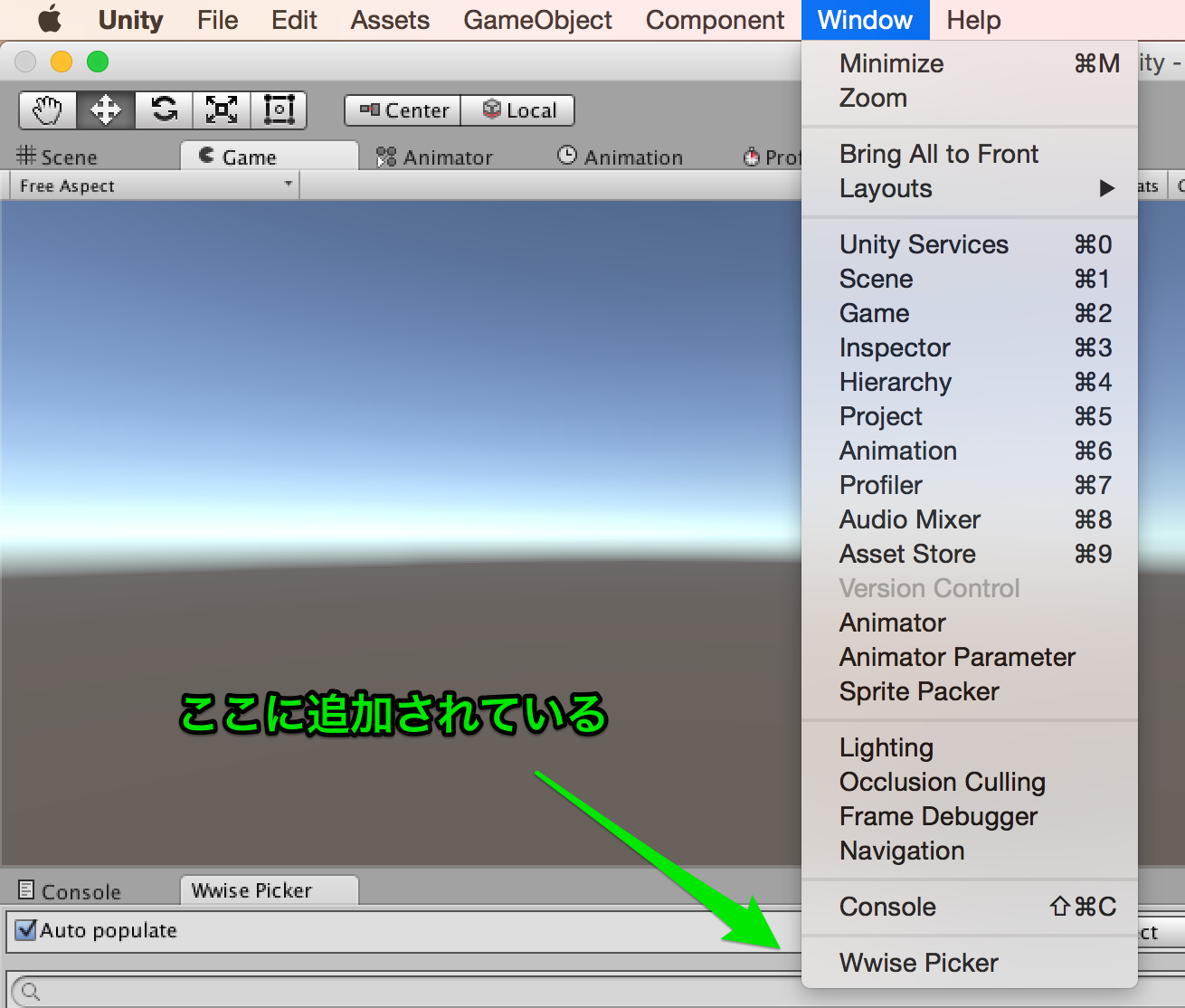Switch to the Console tab
Viewport: 1185px width, 1008px height.
pyautogui.click(x=70, y=891)
